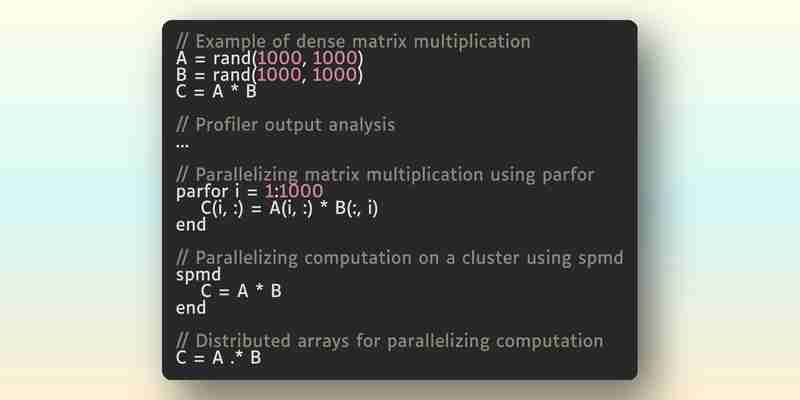Click the C(i, :) assignment line

coord(289,208)
